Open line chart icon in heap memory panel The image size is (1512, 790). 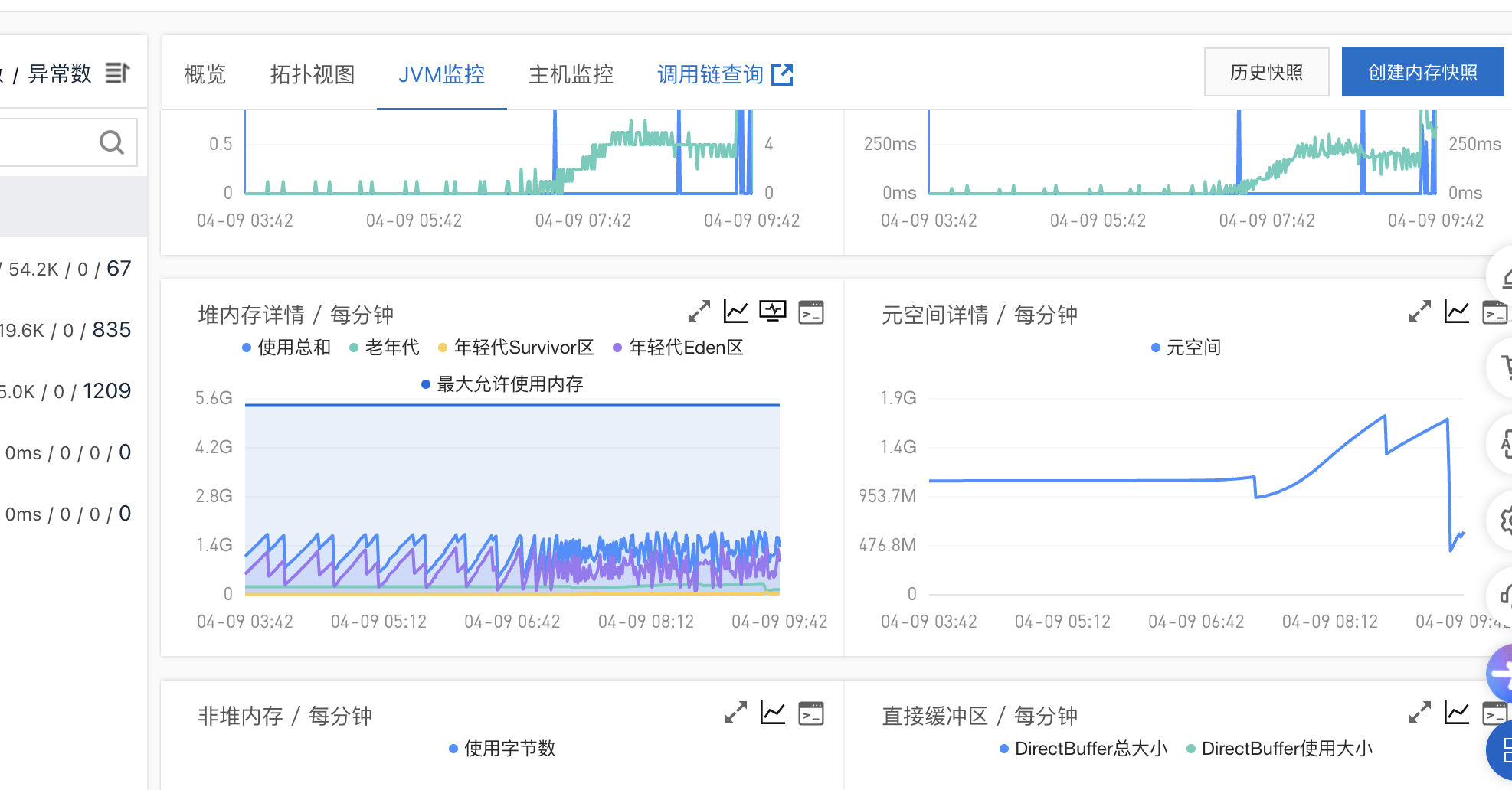[736, 312]
